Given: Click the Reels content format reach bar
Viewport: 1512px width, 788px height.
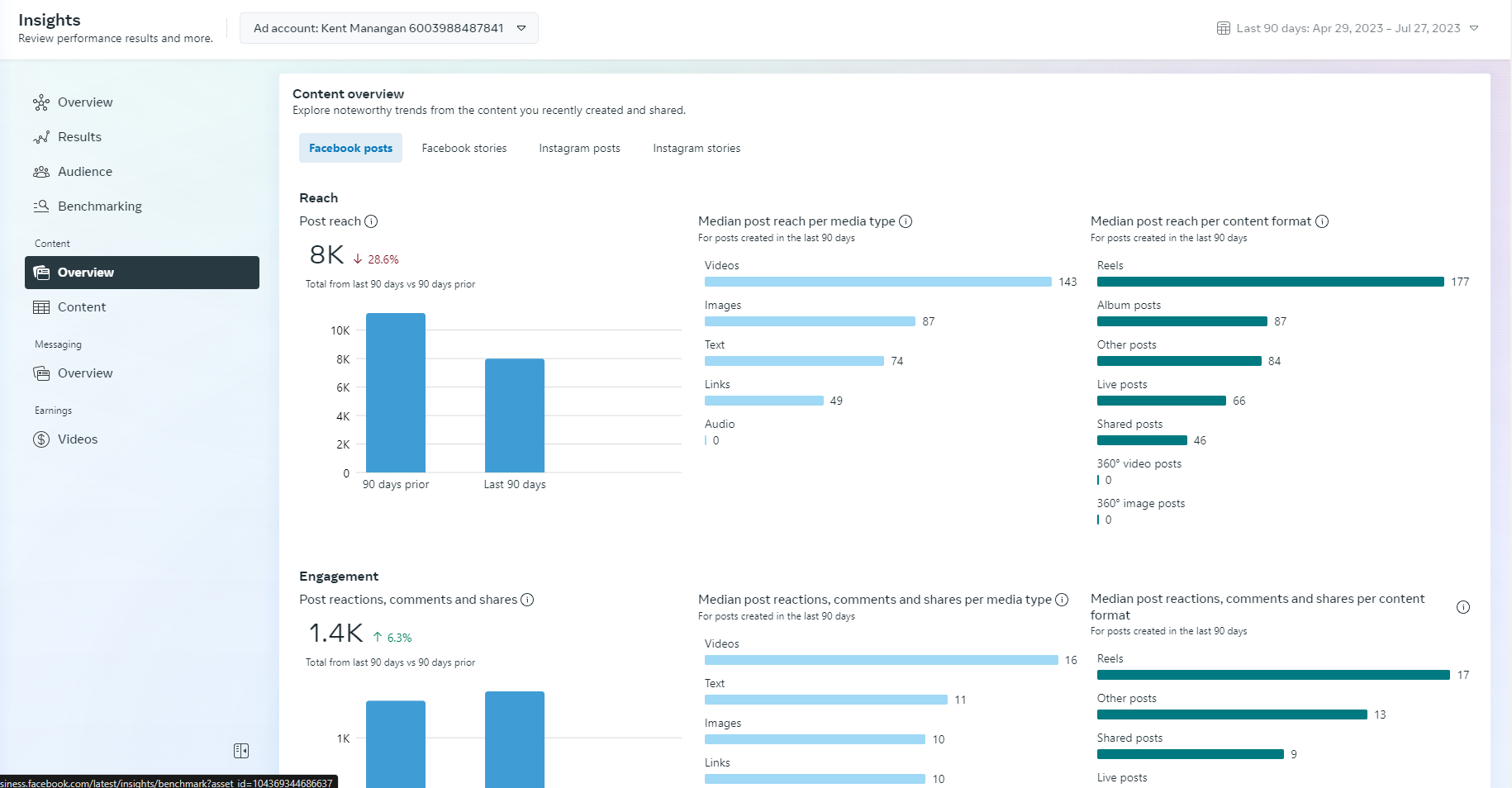Looking at the screenshot, I should pyautogui.click(x=1270, y=282).
